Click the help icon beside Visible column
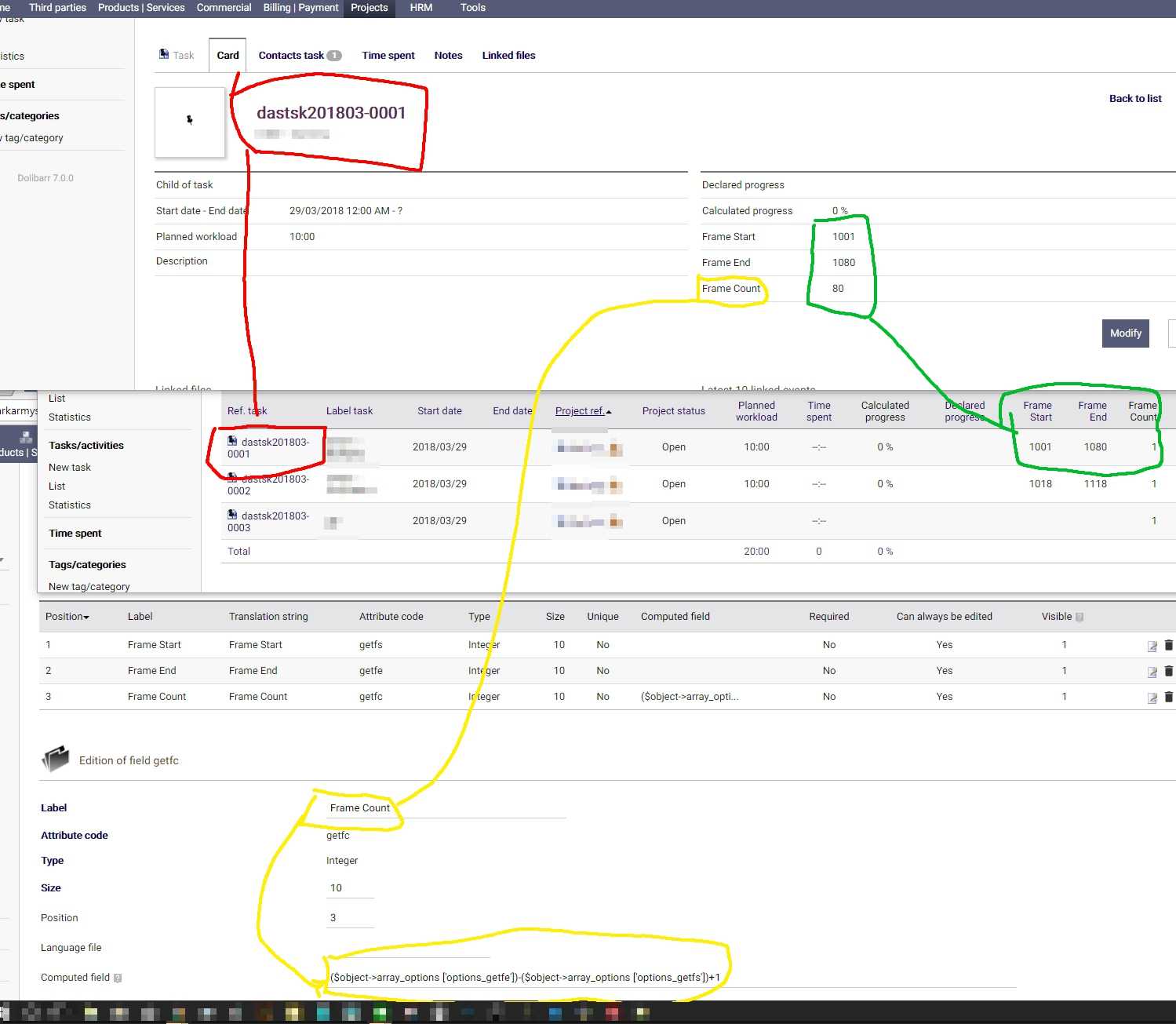This screenshot has width=1176, height=1024. 1080,617
